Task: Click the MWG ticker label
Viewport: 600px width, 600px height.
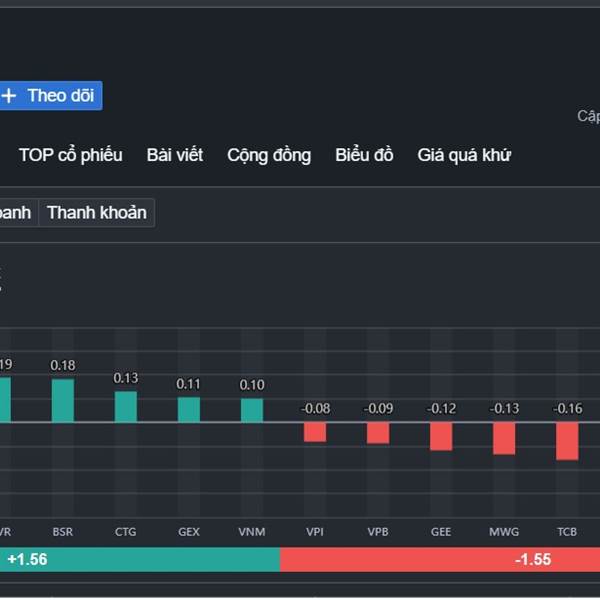Action: (504, 532)
